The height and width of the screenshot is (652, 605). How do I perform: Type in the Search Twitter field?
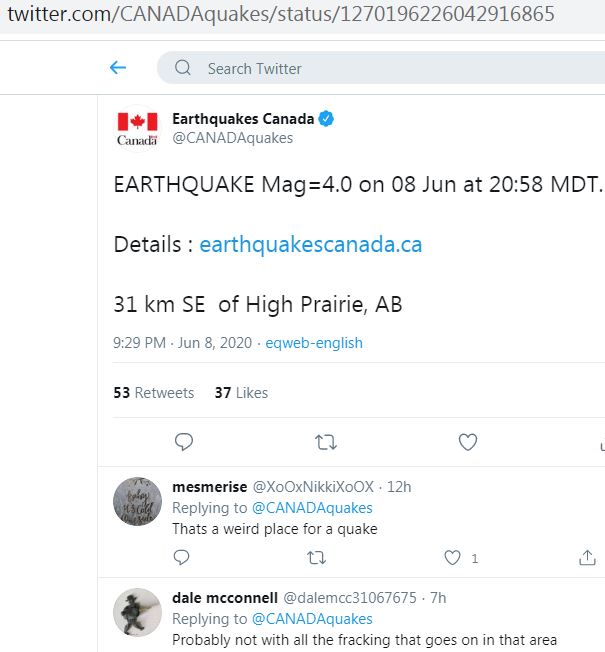click(380, 68)
